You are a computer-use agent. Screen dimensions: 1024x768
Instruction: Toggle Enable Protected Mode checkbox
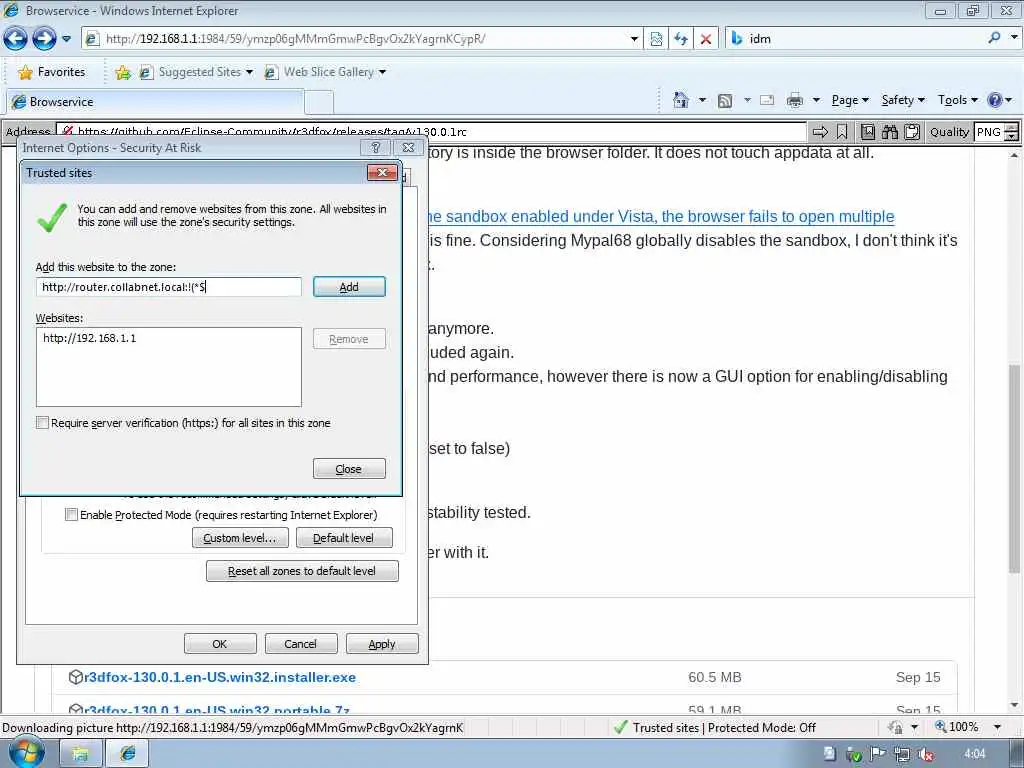[x=71, y=515]
